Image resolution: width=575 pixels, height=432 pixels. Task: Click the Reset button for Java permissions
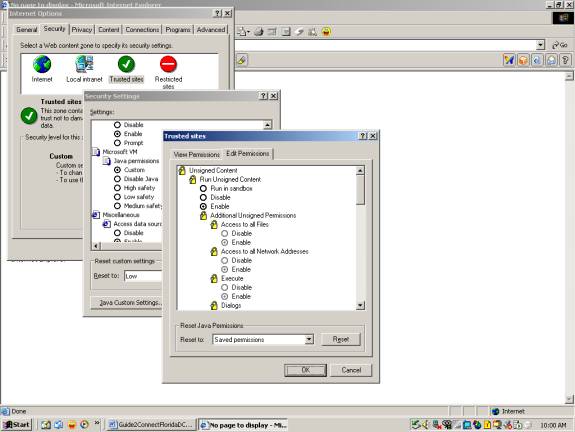pyautogui.click(x=341, y=340)
